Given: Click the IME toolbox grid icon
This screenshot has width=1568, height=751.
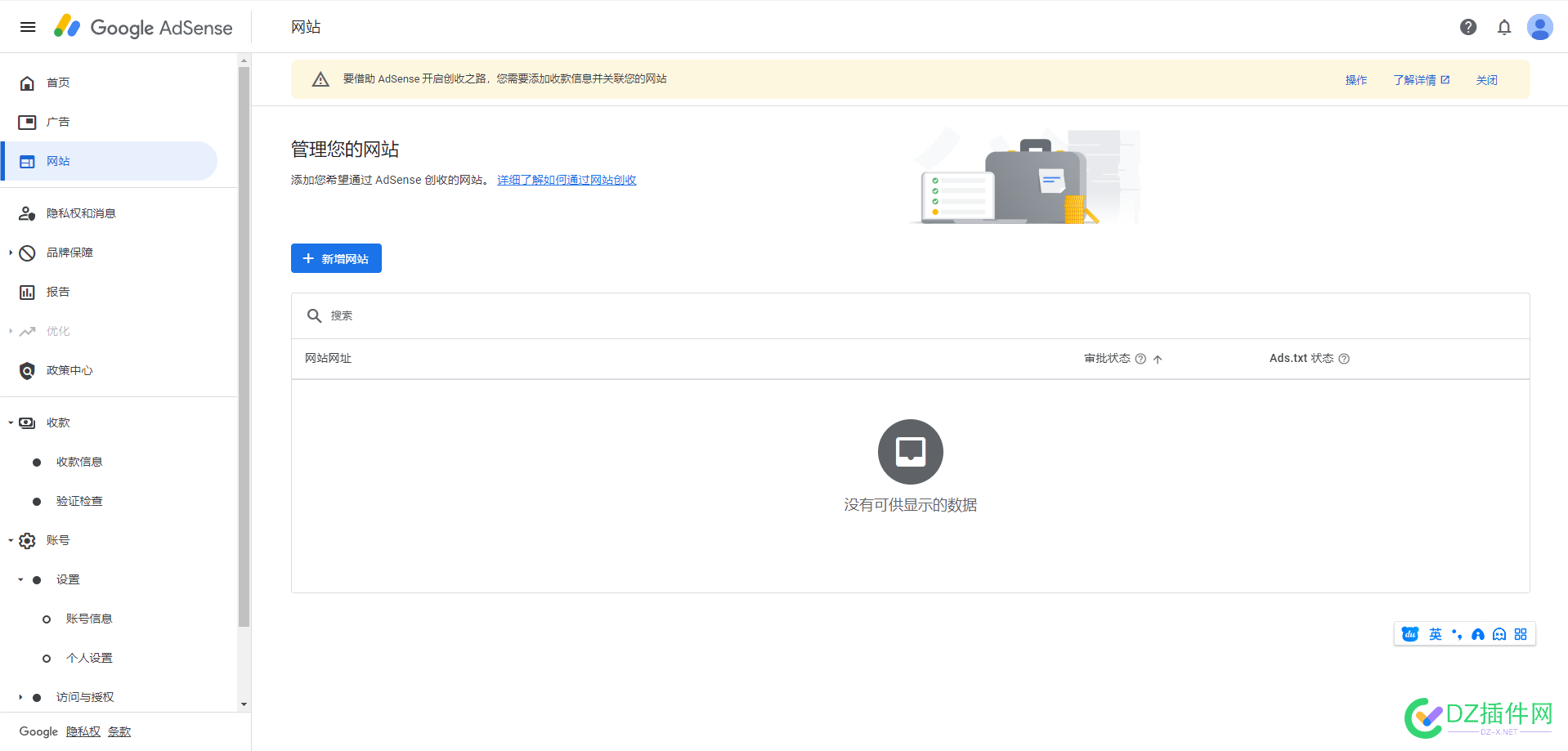Looking at the screenshot, I should tap(1521, 634).
